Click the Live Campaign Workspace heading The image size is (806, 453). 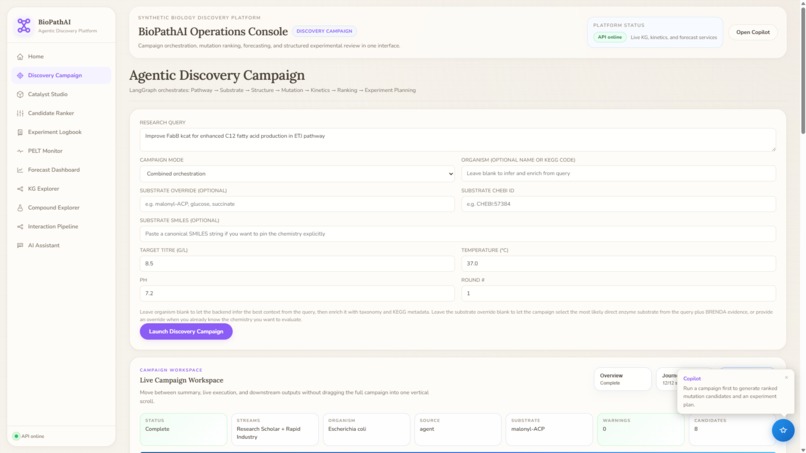(x=181, y=380)
